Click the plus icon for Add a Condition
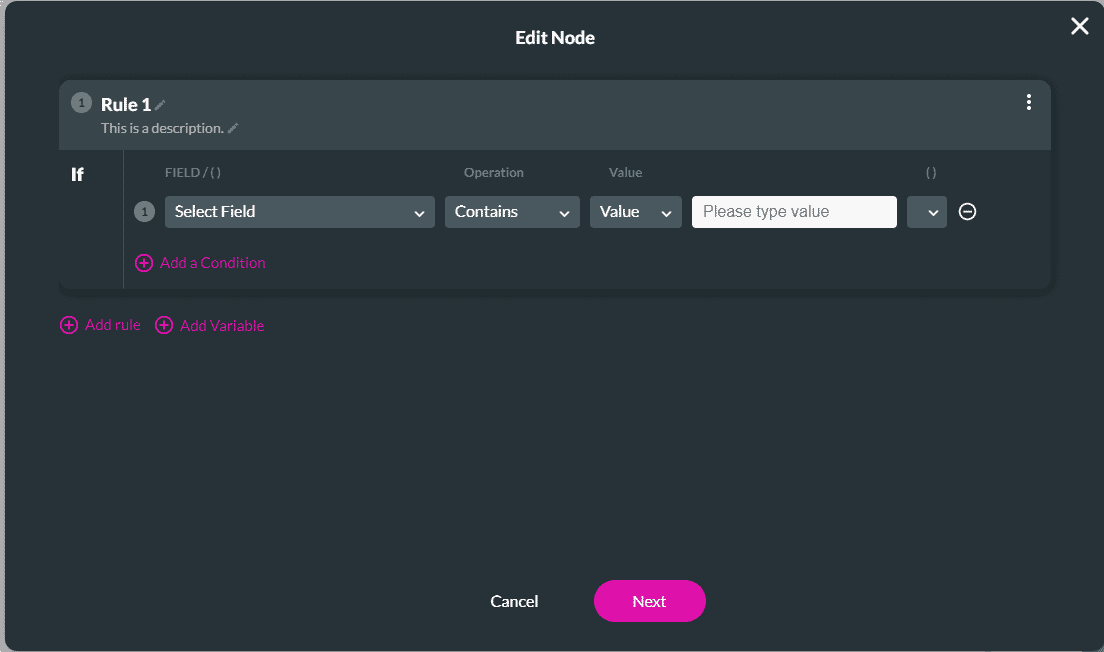 (144, 263)
